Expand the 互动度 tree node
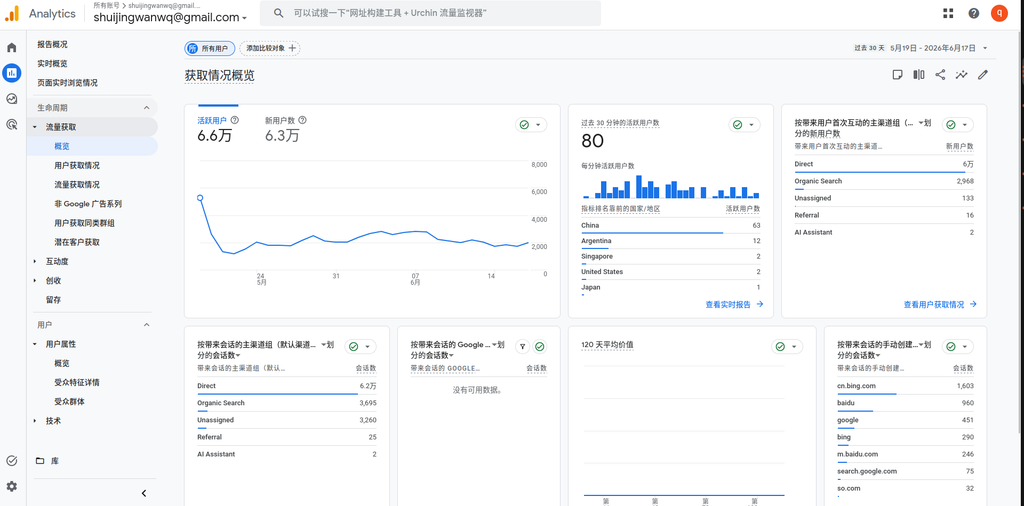 click(35, 262)
